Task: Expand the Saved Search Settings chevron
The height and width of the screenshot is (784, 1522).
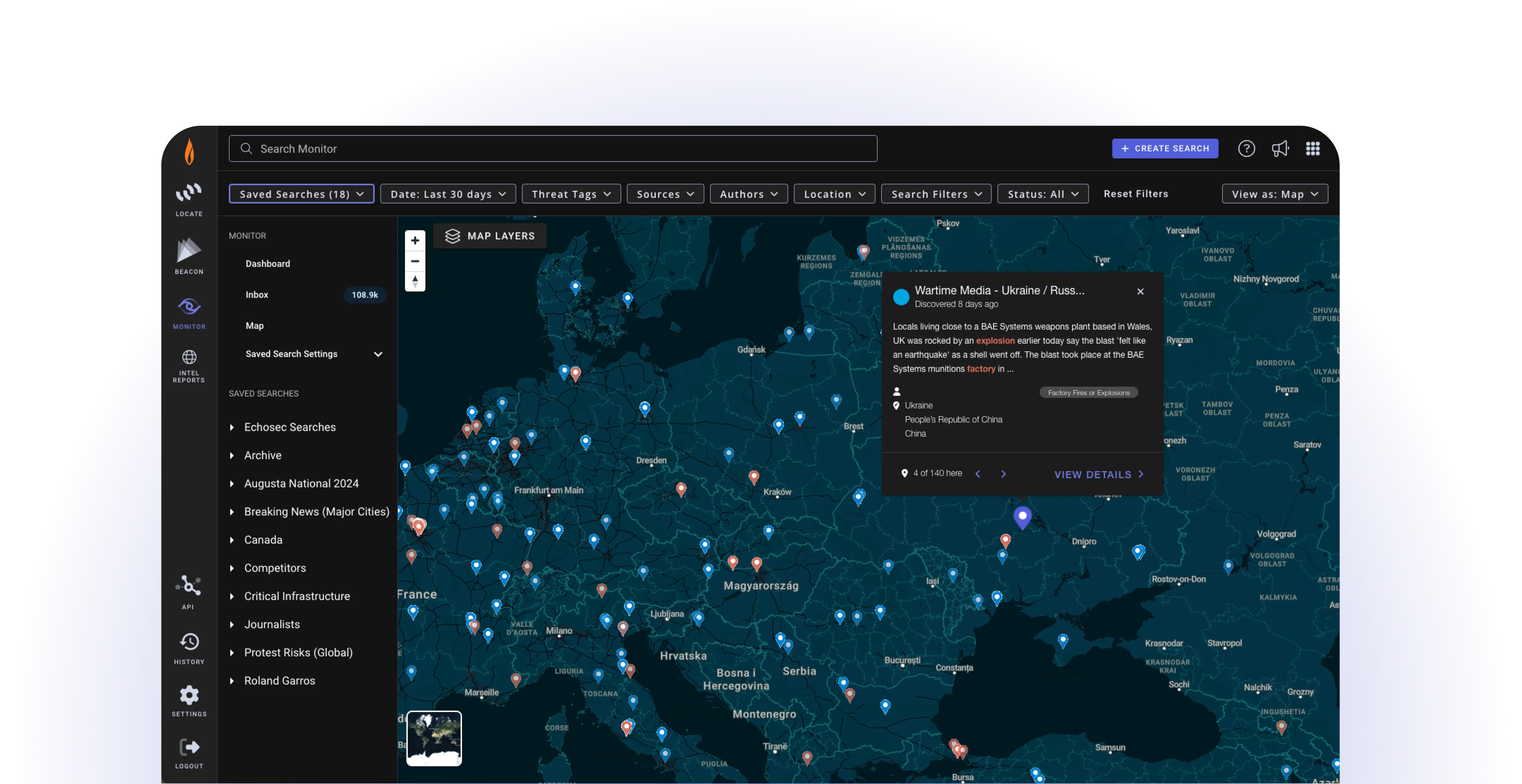Action: tap(378, 354)
